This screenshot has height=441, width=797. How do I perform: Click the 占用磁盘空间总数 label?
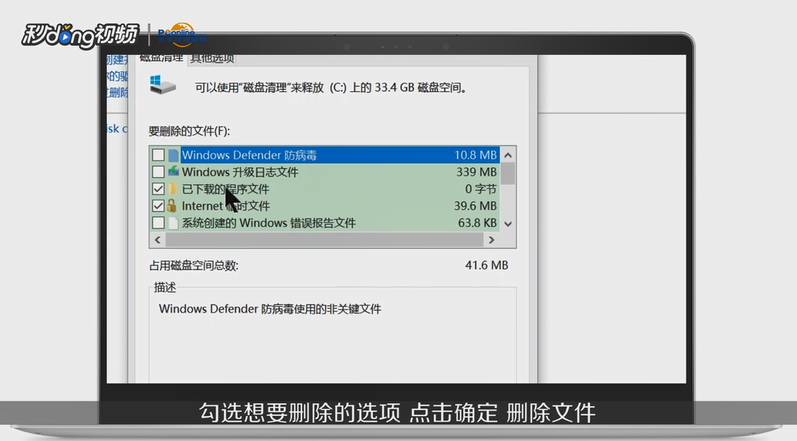click(x=194, y=266)
